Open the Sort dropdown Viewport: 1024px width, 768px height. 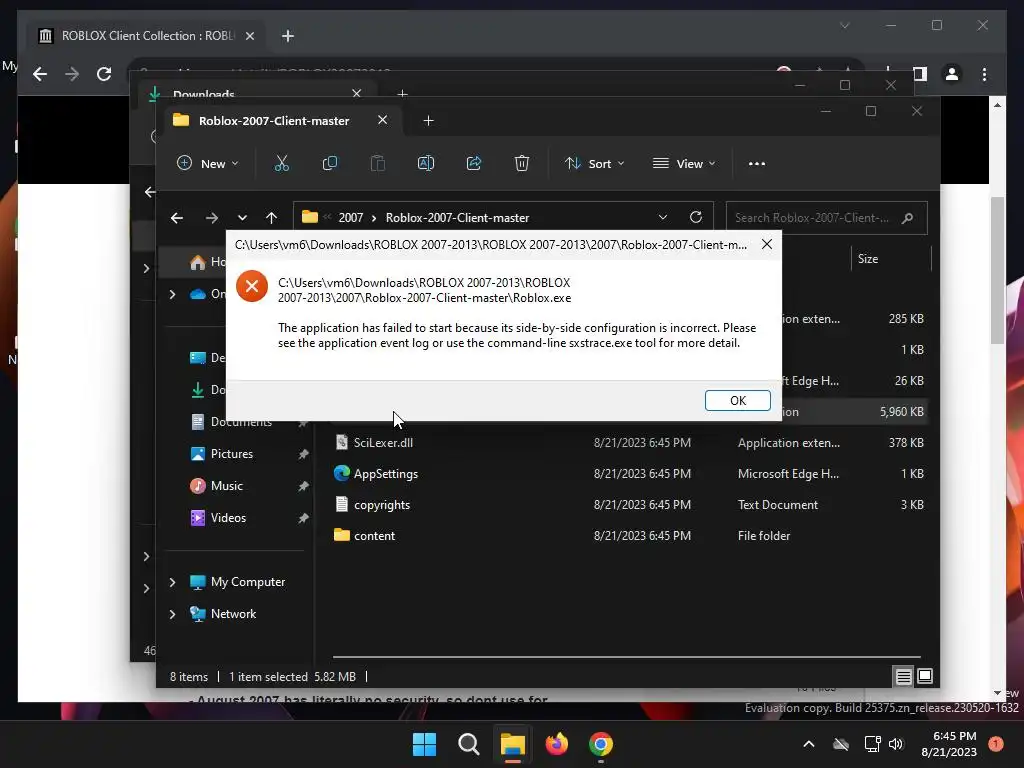click(x=594, y=163)
